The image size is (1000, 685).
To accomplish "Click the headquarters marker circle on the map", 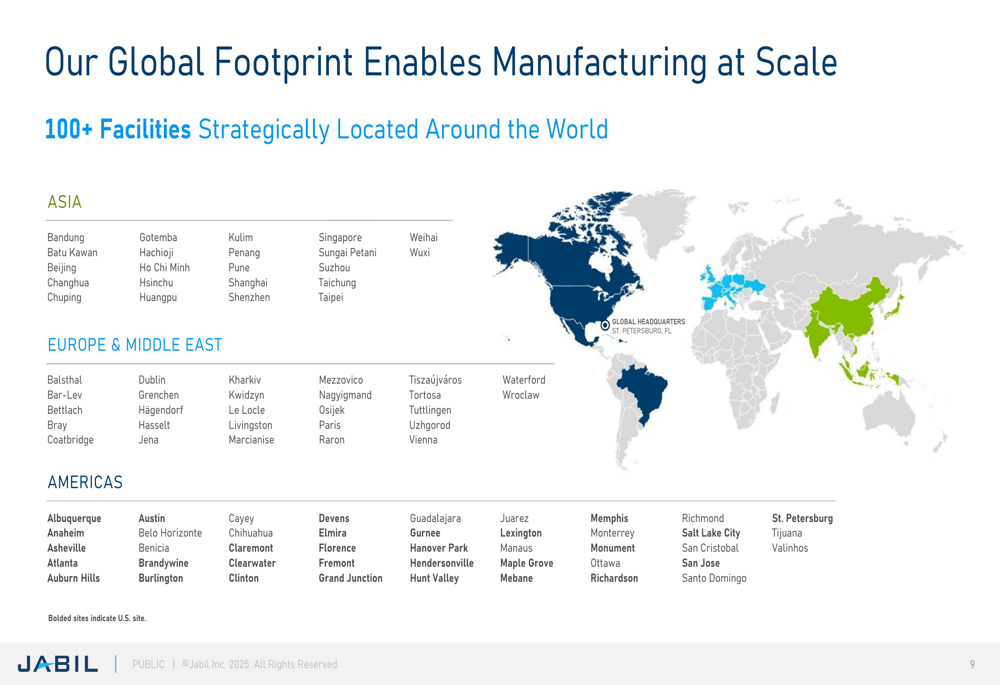I will pyautogui.click(x=605, y=325).
